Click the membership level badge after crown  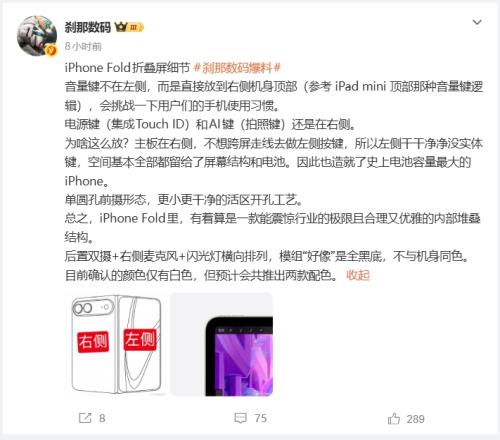(135, 27)
